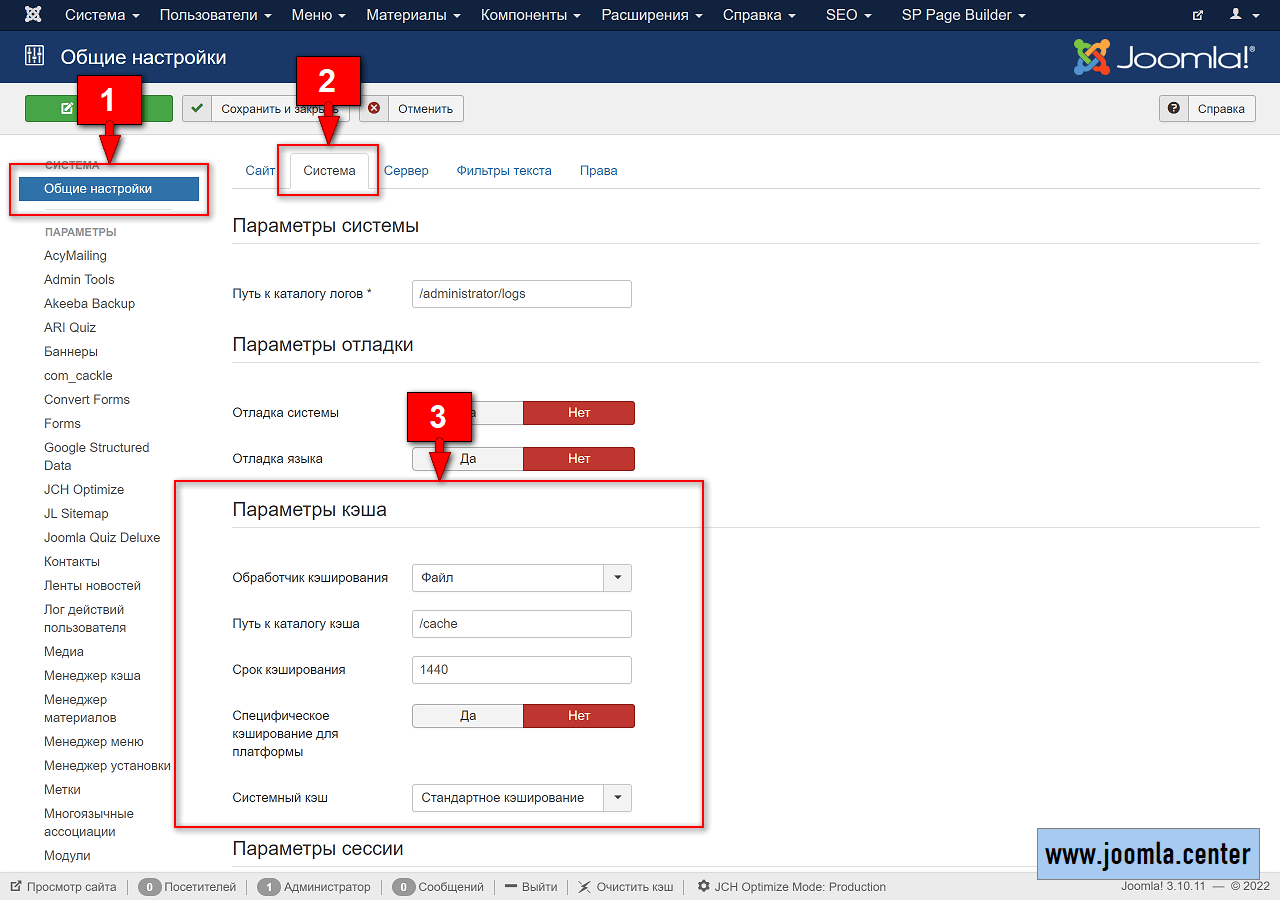
Task: Click the Путь к каталогу логов field
Action: [521, 294]
